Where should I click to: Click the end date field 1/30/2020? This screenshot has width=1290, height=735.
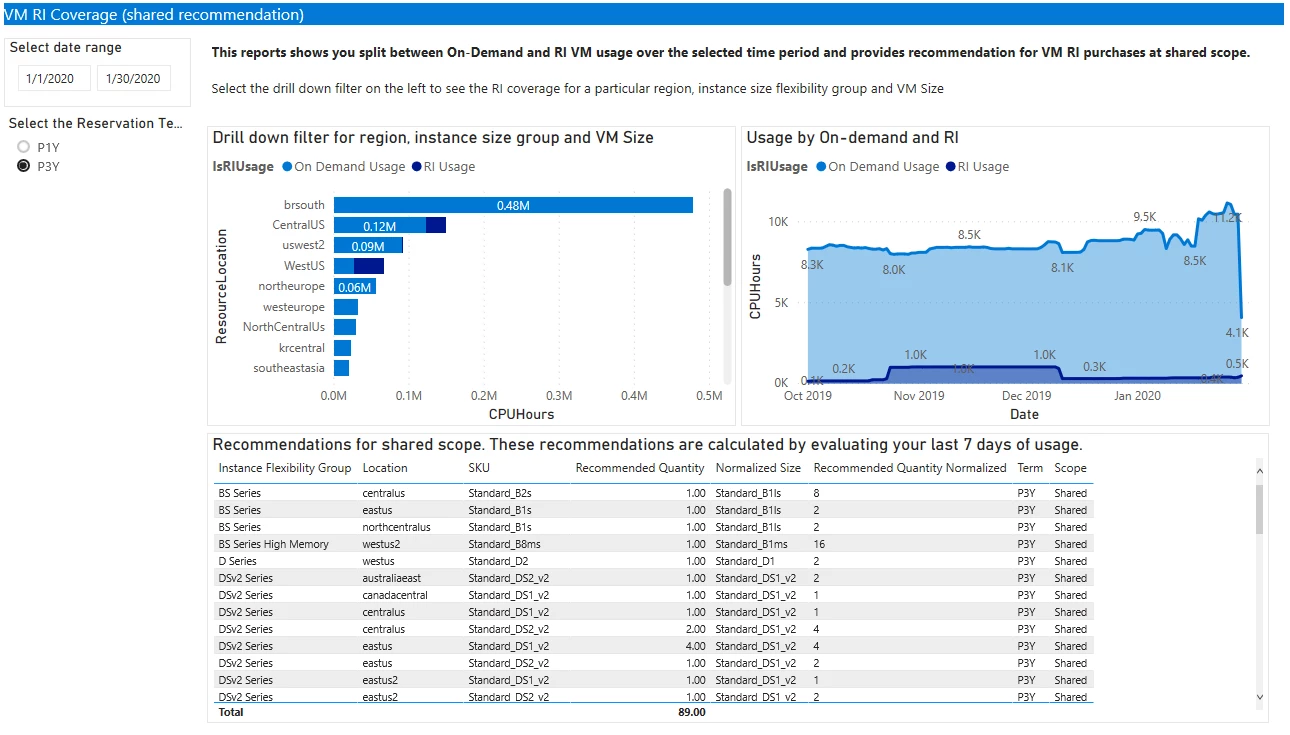[x=134, y=79]
